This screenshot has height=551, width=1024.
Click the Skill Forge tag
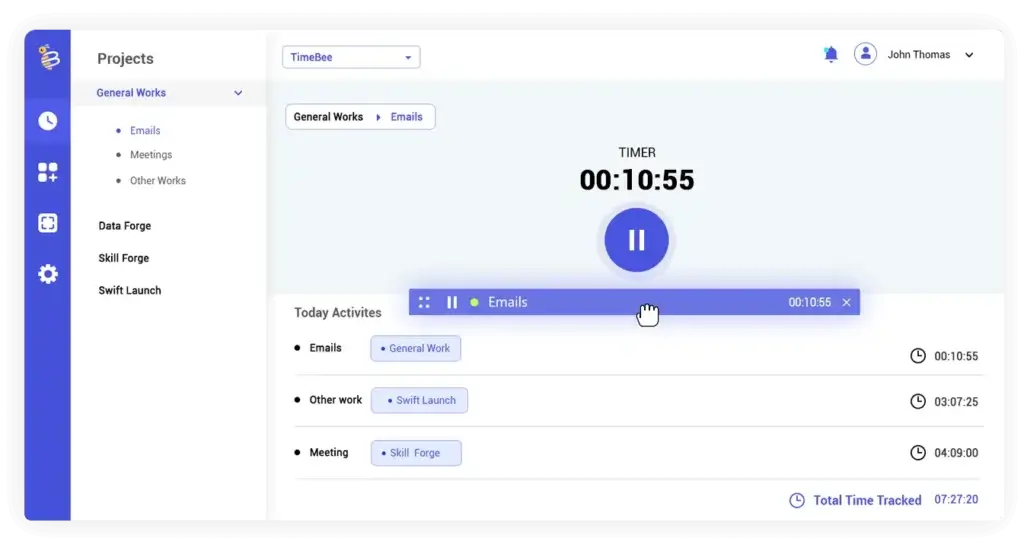416,453
